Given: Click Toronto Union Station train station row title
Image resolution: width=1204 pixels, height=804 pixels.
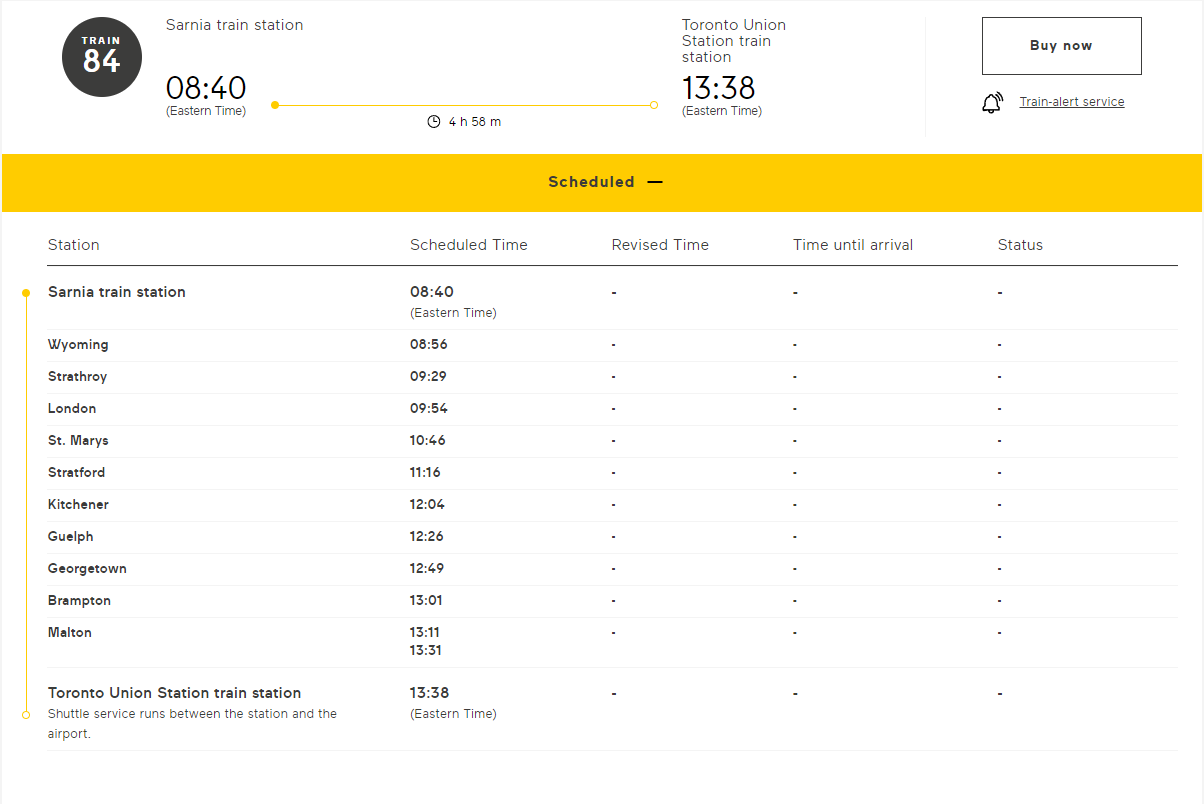Looking at the screenshot, I should click(174, 693).
